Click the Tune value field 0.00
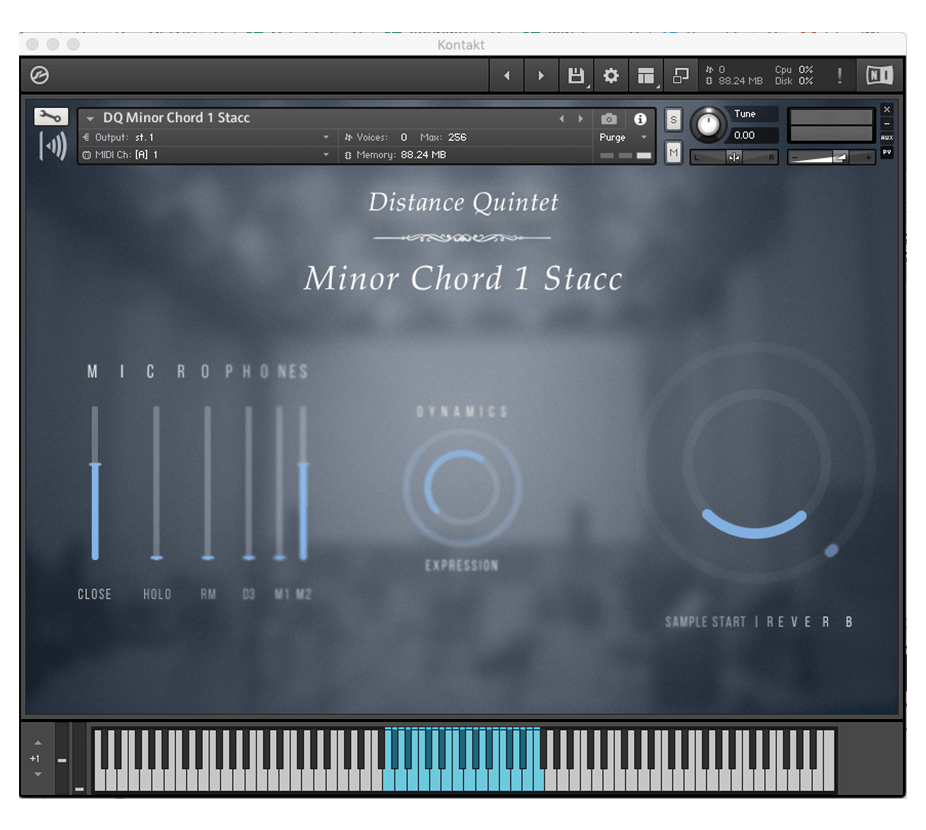The height and width of the screenshot is (830, 926). (754, 135)
